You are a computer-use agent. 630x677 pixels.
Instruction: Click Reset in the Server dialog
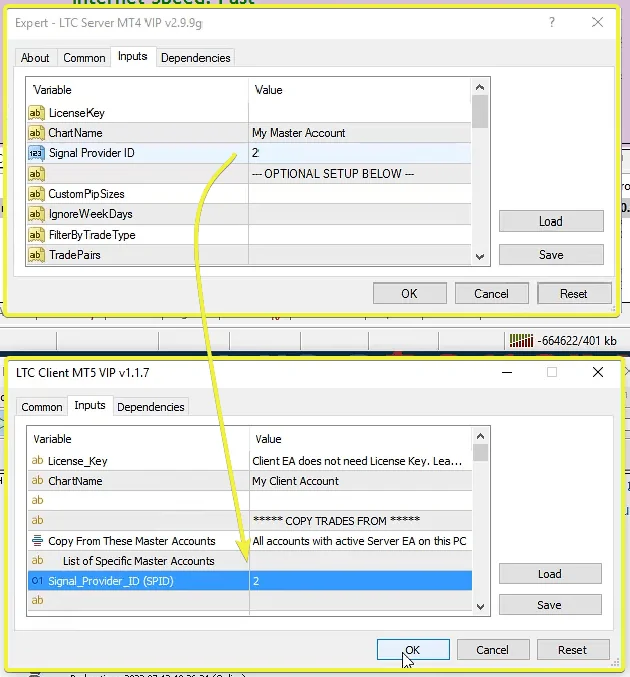(x=574, y=294)
